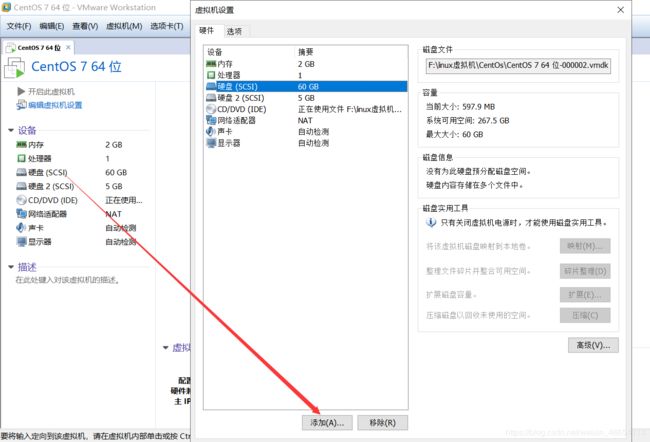Click the large CentOS VM icon beside title
Screen dimensions: 650x442
click(x=15, y=68)
